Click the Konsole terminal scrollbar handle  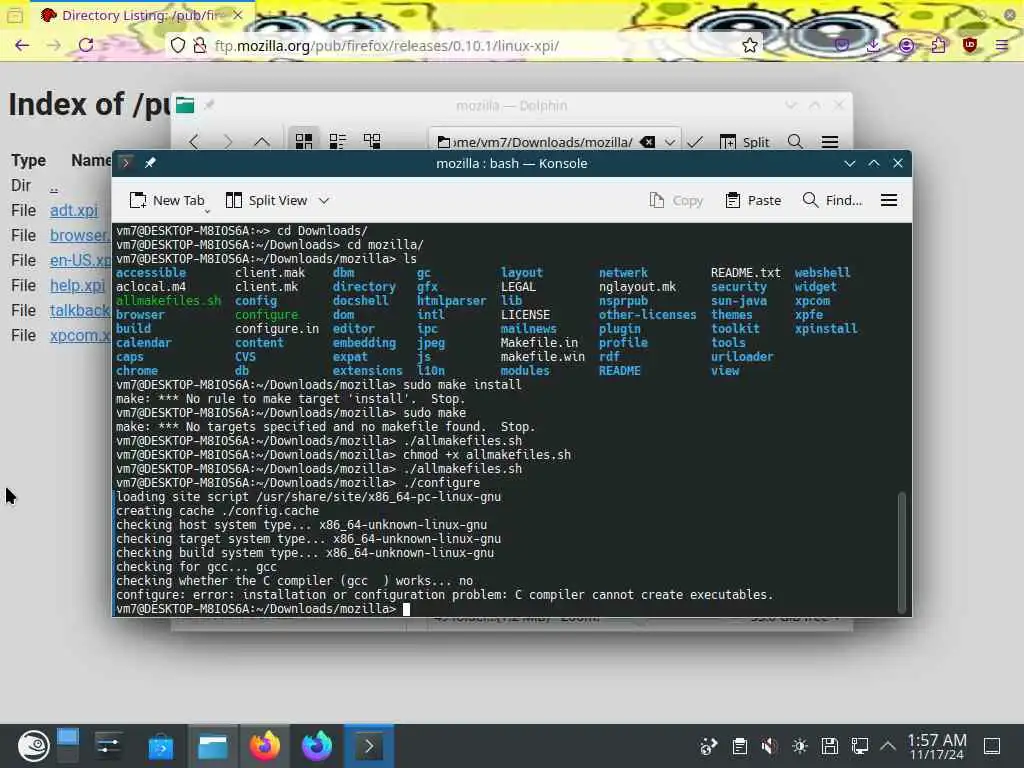pos(902,551)
